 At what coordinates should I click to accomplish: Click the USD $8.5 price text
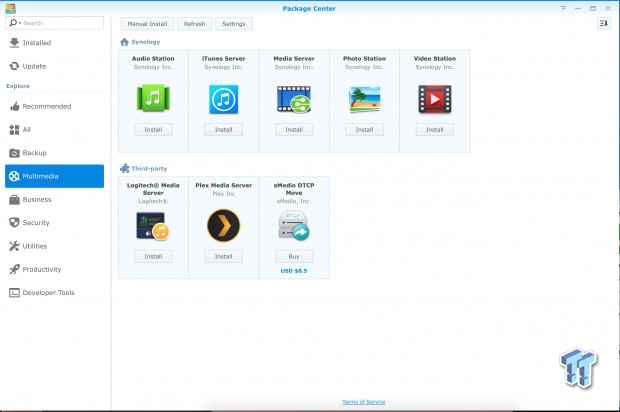294,271
